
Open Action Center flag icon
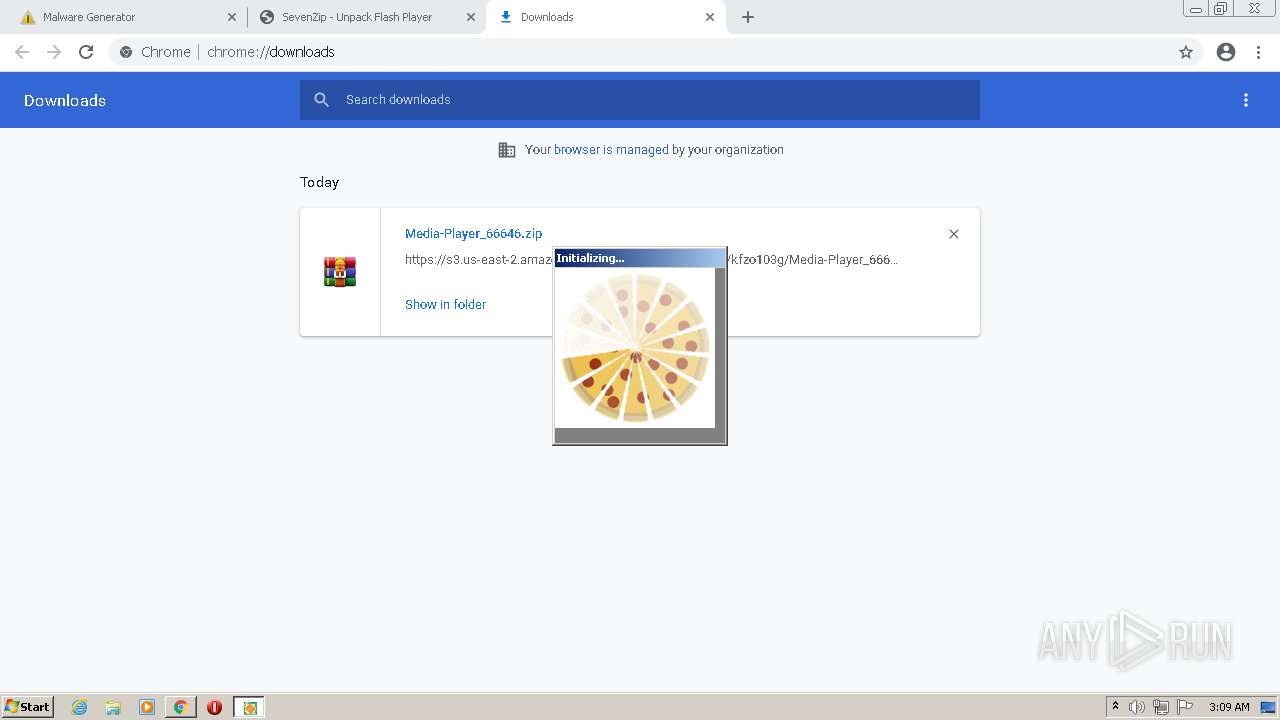tap(1185, 707)
